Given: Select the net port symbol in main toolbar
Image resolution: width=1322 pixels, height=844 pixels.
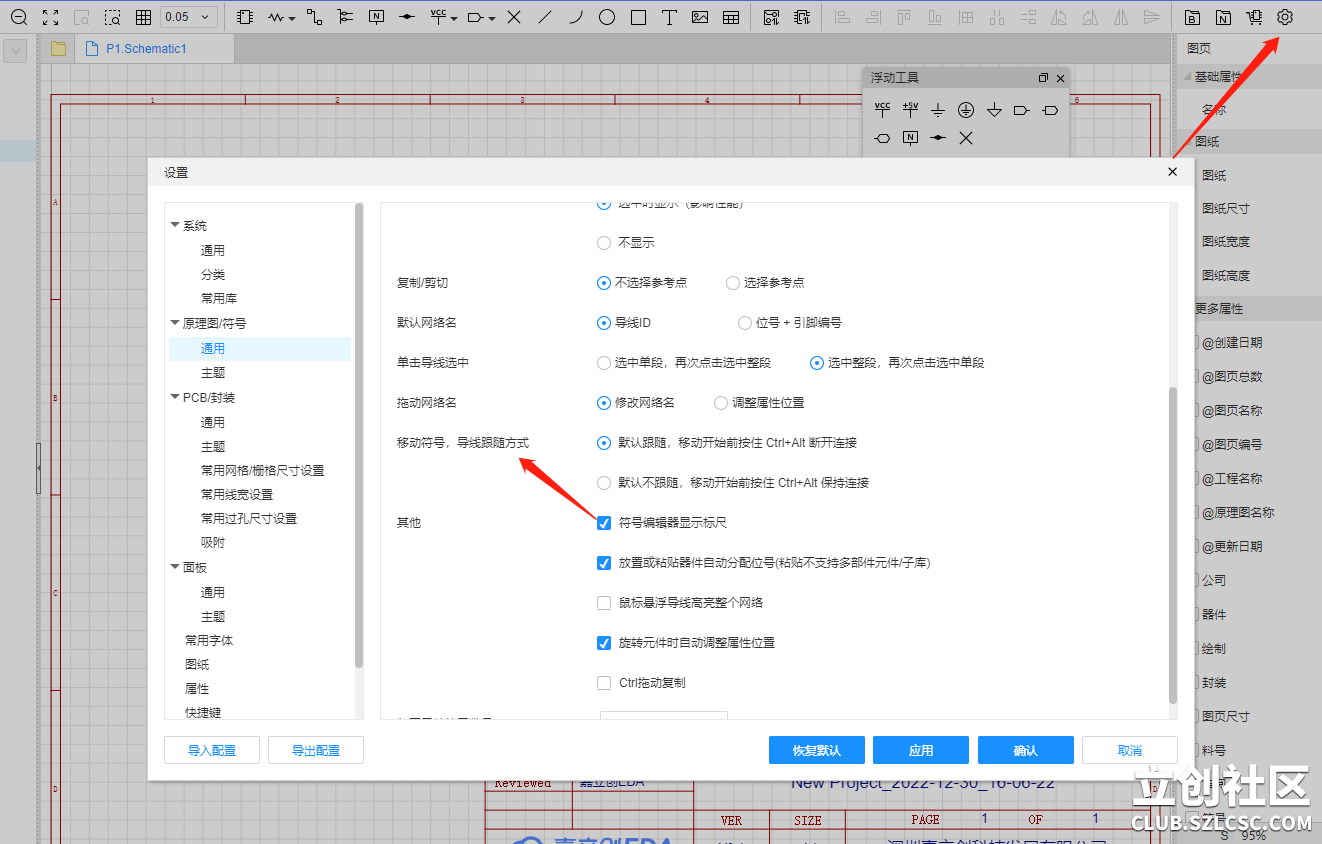Looking at the screenshot, I should (476, 17).
